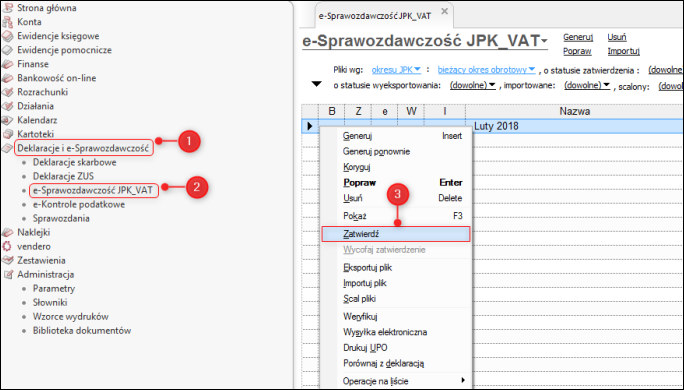Click the Konta sidebar icon
This screenshot has width=684, height=390.
tap(7, 22)
